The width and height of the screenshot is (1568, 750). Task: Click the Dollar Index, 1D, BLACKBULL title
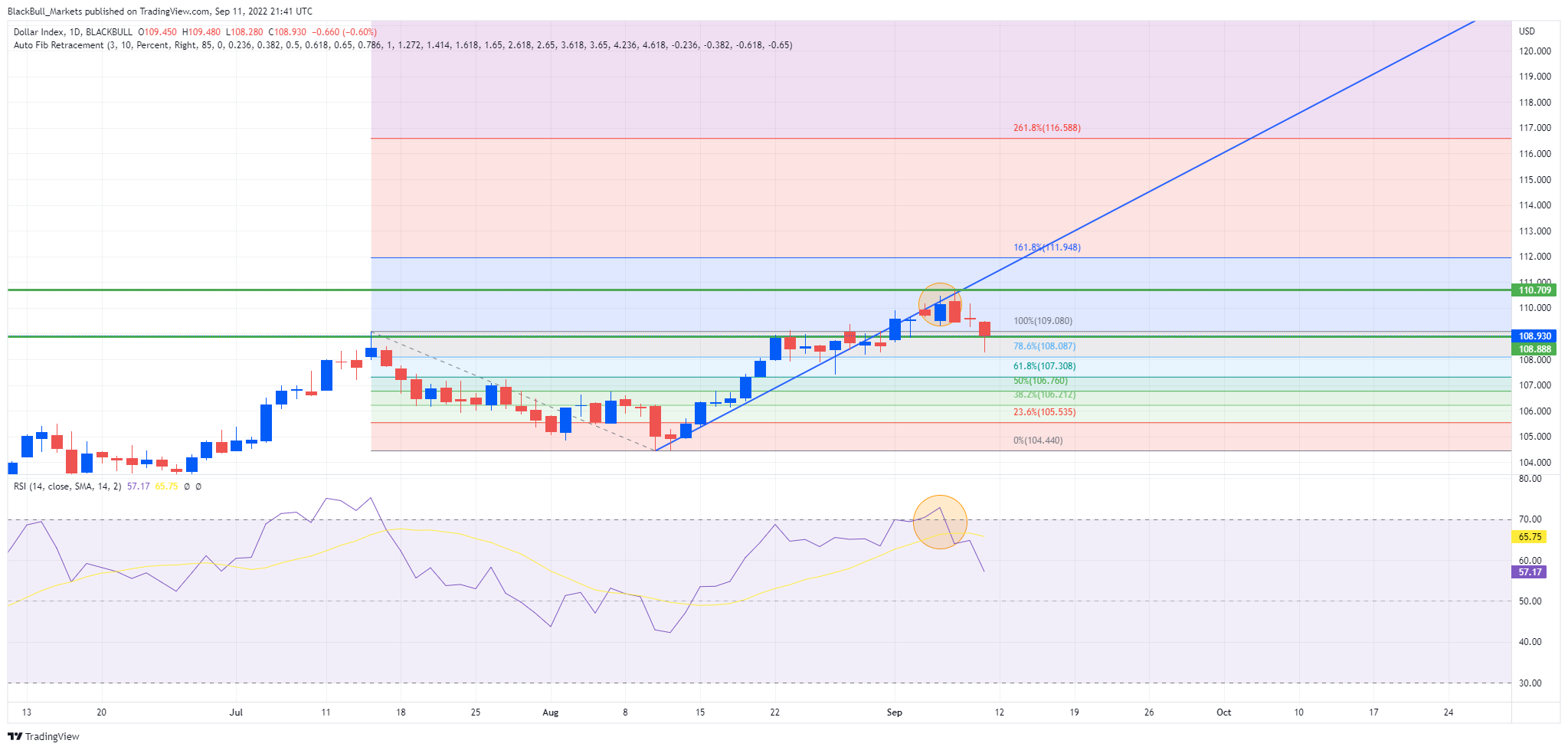(73, 32)
